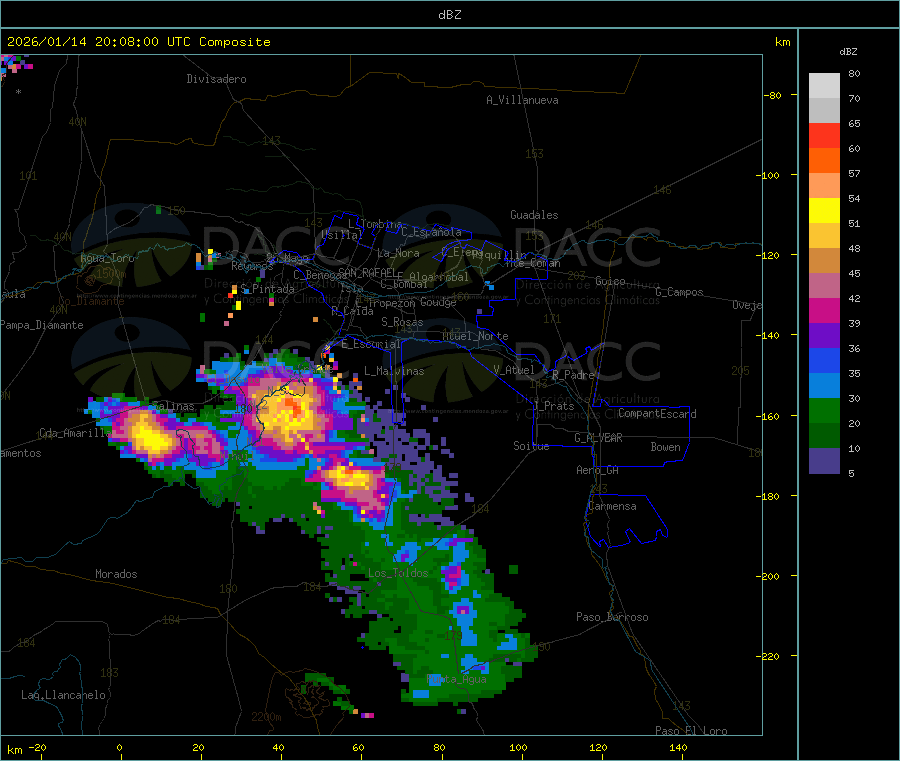Click the R_Padre location label

[x=573, y=375]
